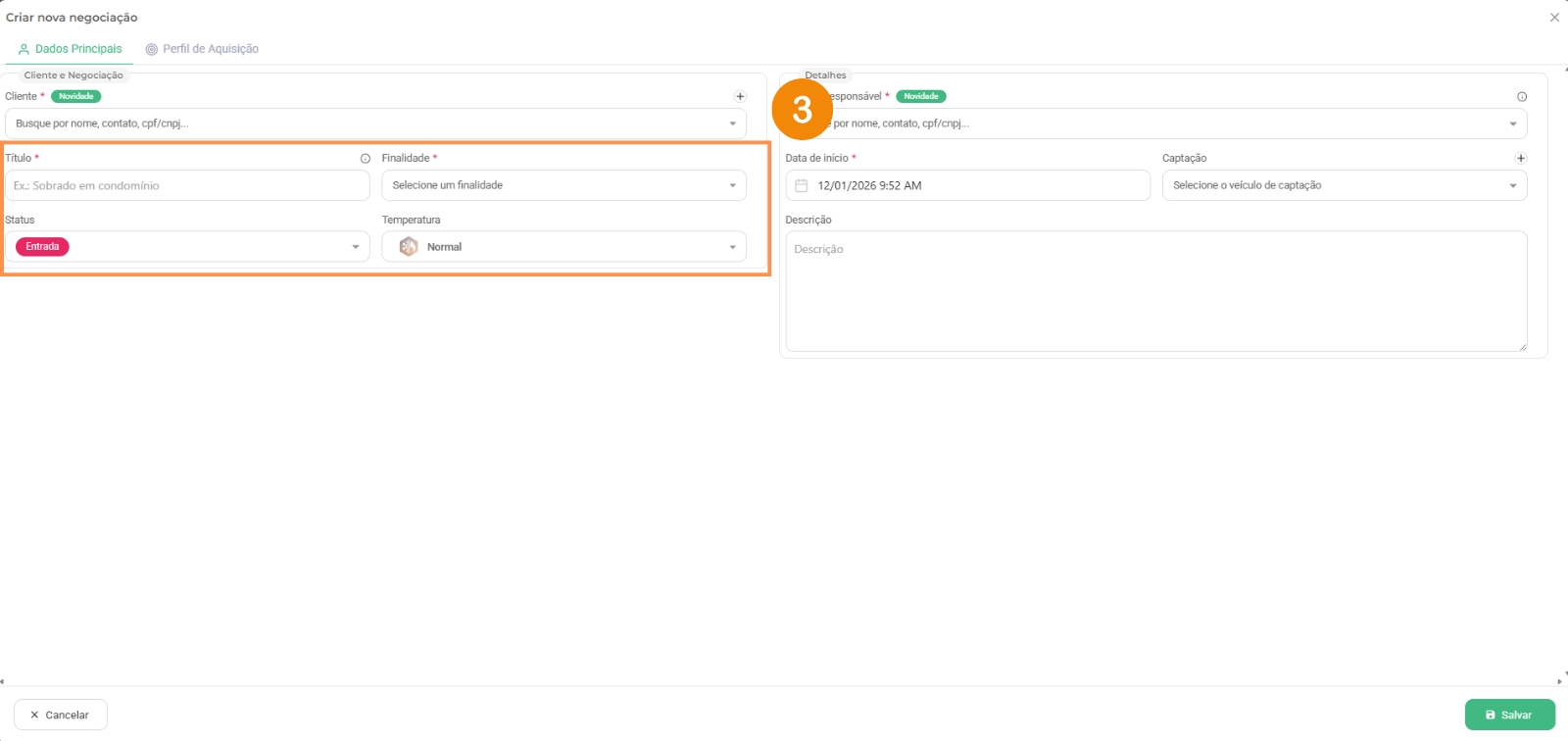This screenshot has height=741, width=1568.
Task: Click inside the Descrição text area
Action: coord(1154,291)
